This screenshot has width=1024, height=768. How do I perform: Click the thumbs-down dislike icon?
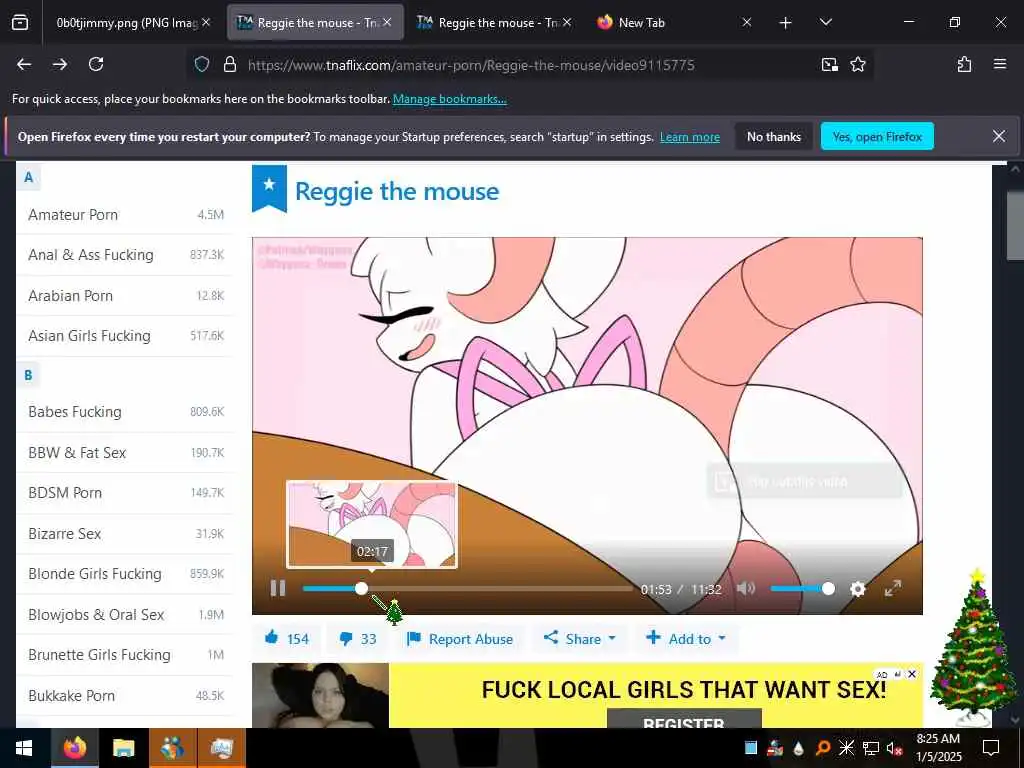[346, 639]
